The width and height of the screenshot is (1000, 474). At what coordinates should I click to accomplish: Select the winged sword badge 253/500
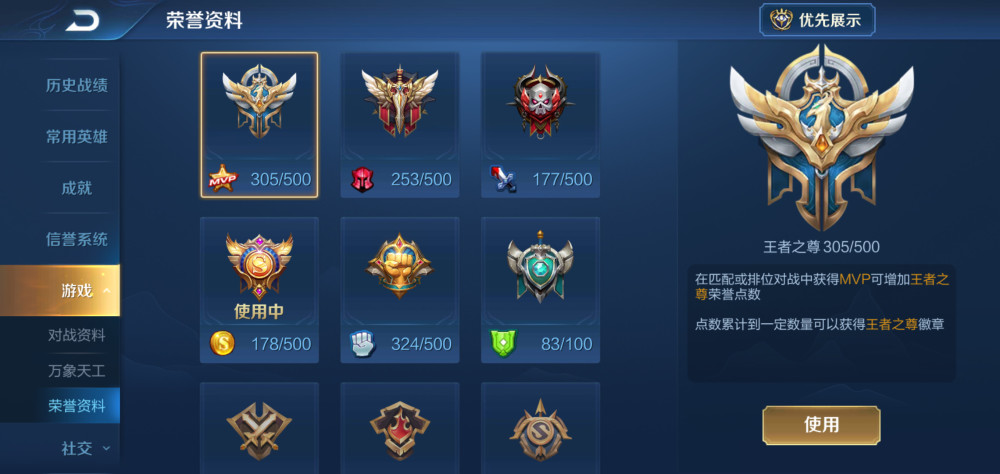(400, 125)
